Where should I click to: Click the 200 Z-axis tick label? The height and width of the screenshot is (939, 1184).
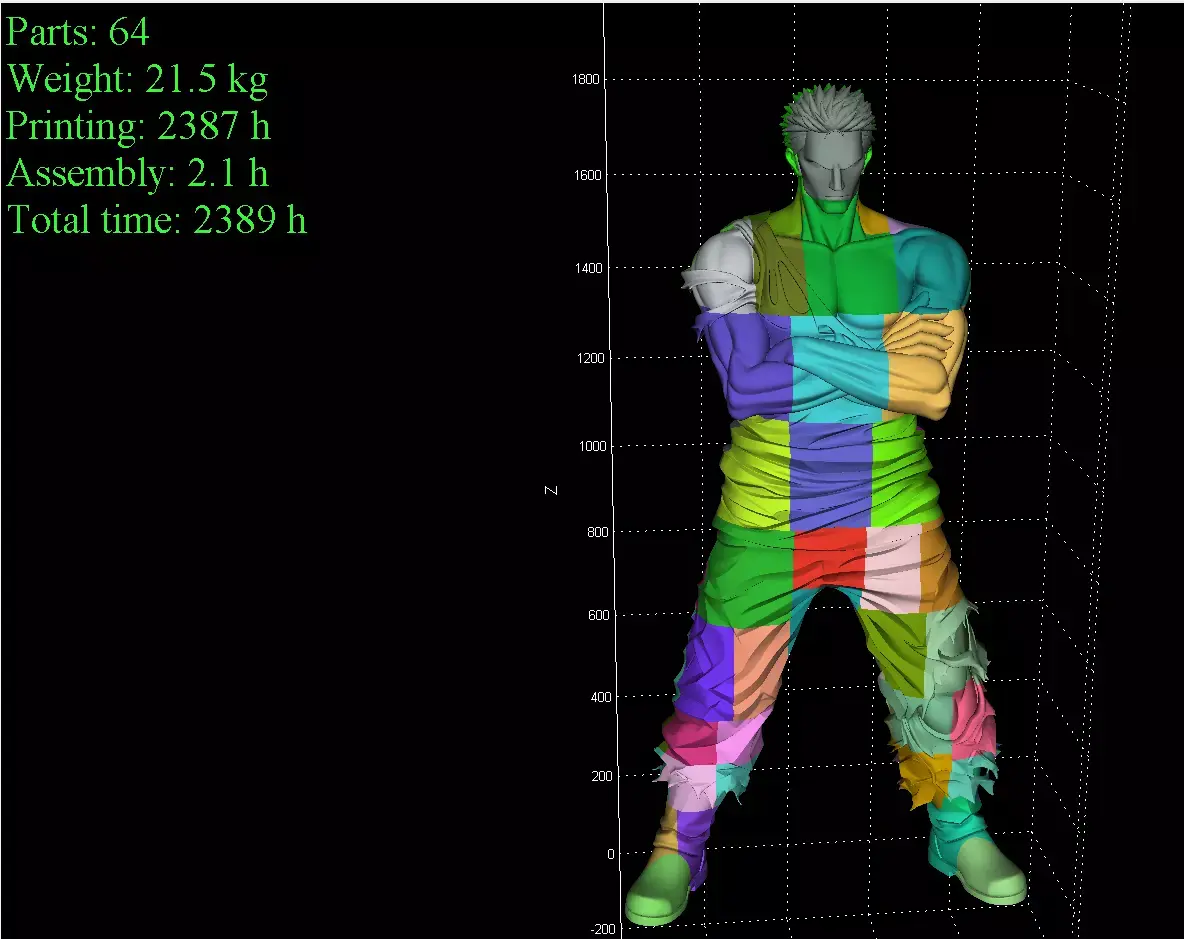(603, 776)
